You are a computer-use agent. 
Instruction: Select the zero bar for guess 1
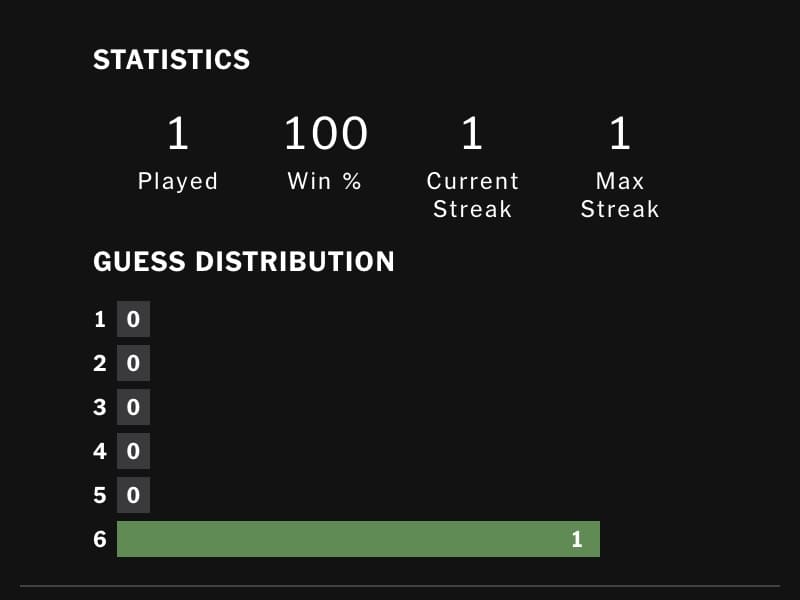(133, 319)
